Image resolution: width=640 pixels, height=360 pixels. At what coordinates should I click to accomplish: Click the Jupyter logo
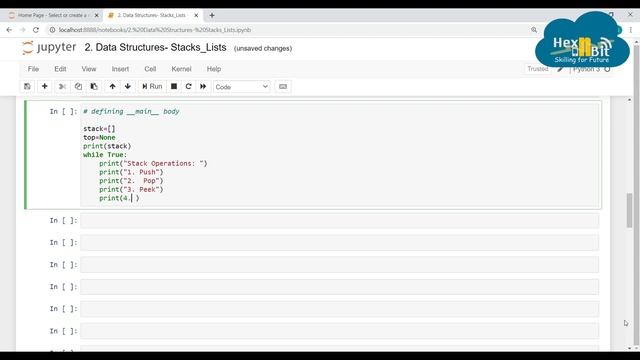tap(49, 48)
